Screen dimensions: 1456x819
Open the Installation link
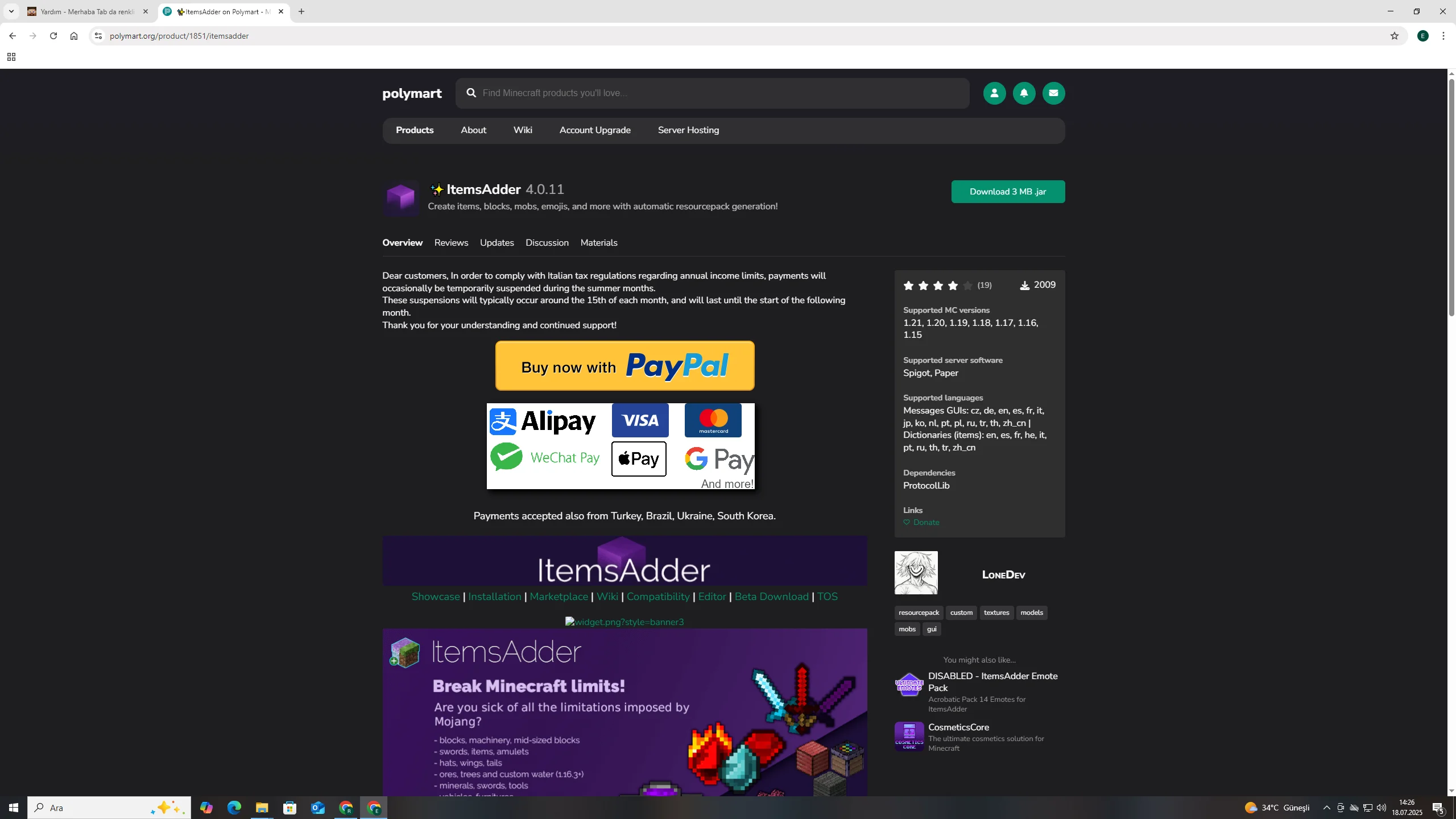coord(494,597)
